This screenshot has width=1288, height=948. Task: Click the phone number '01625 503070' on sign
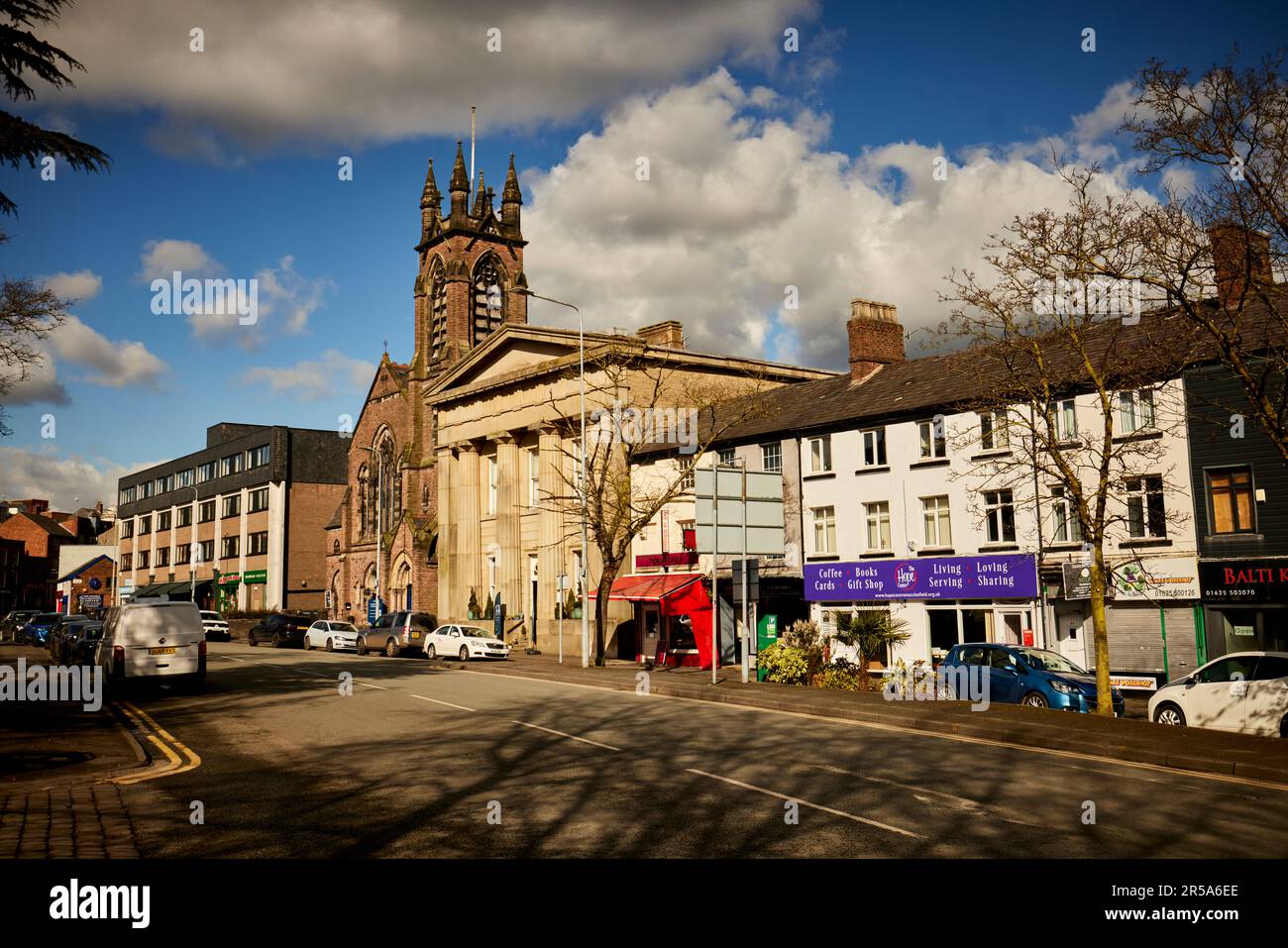pos(1229,593)
